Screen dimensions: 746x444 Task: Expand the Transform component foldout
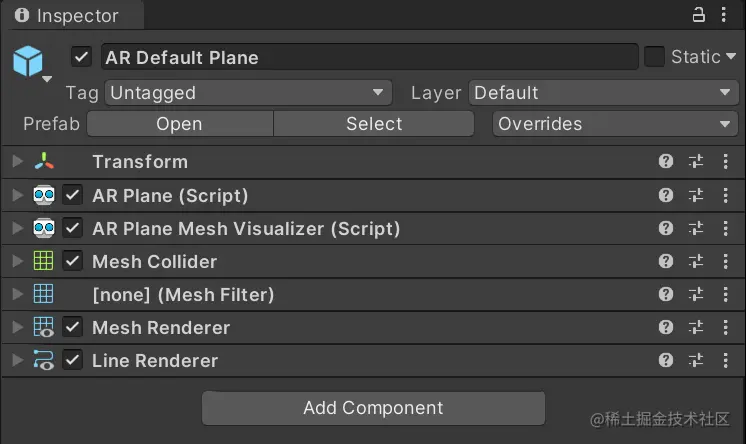tap(18, 161)
